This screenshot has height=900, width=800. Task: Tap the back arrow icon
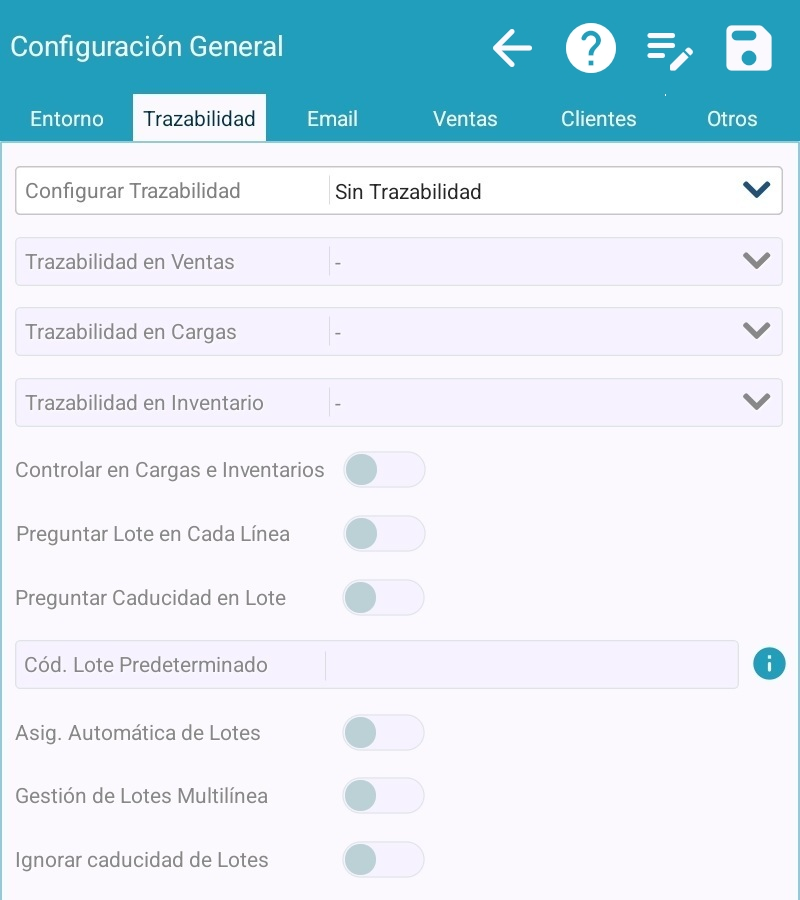coord(512,48)
